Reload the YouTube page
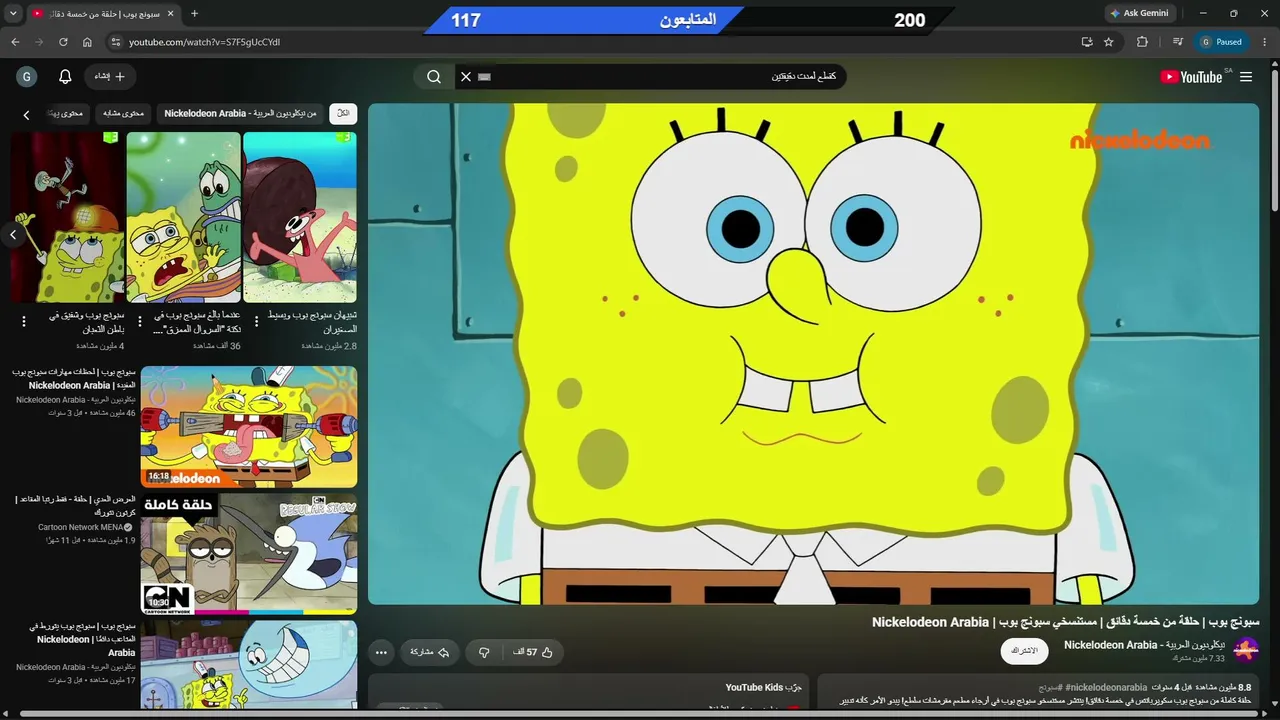1280x720 pixels. 63,42
